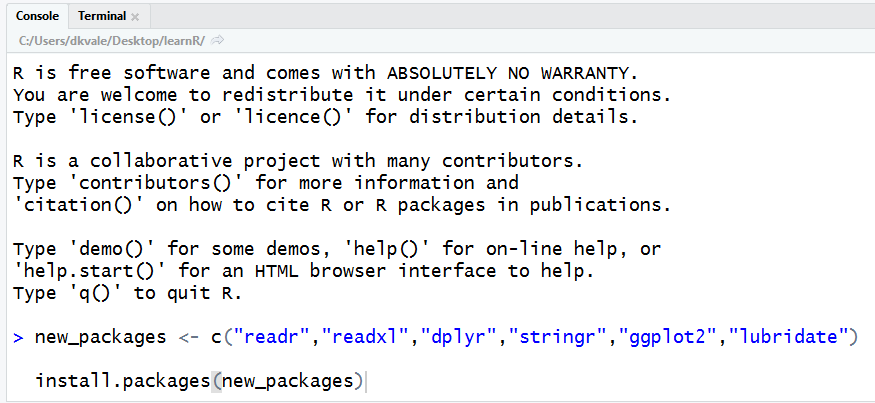The height and width of the screenshot is (403, 875).
Task: Click the 'contributors()' text in console
Action: tap(156, 183)
